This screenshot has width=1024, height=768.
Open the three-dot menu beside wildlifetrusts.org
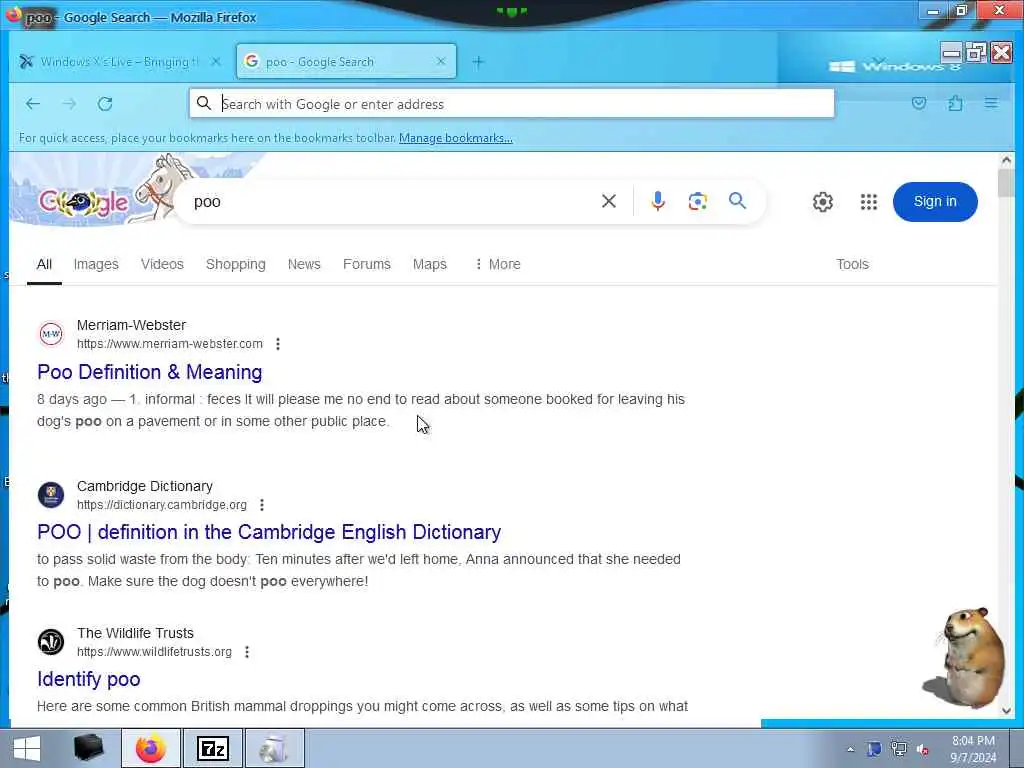point(247,652)
